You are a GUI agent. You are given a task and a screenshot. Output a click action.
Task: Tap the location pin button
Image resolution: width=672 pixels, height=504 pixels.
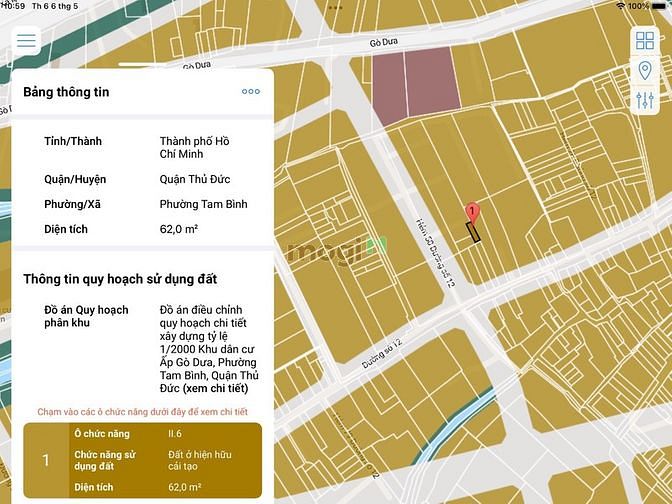point(644,70)
